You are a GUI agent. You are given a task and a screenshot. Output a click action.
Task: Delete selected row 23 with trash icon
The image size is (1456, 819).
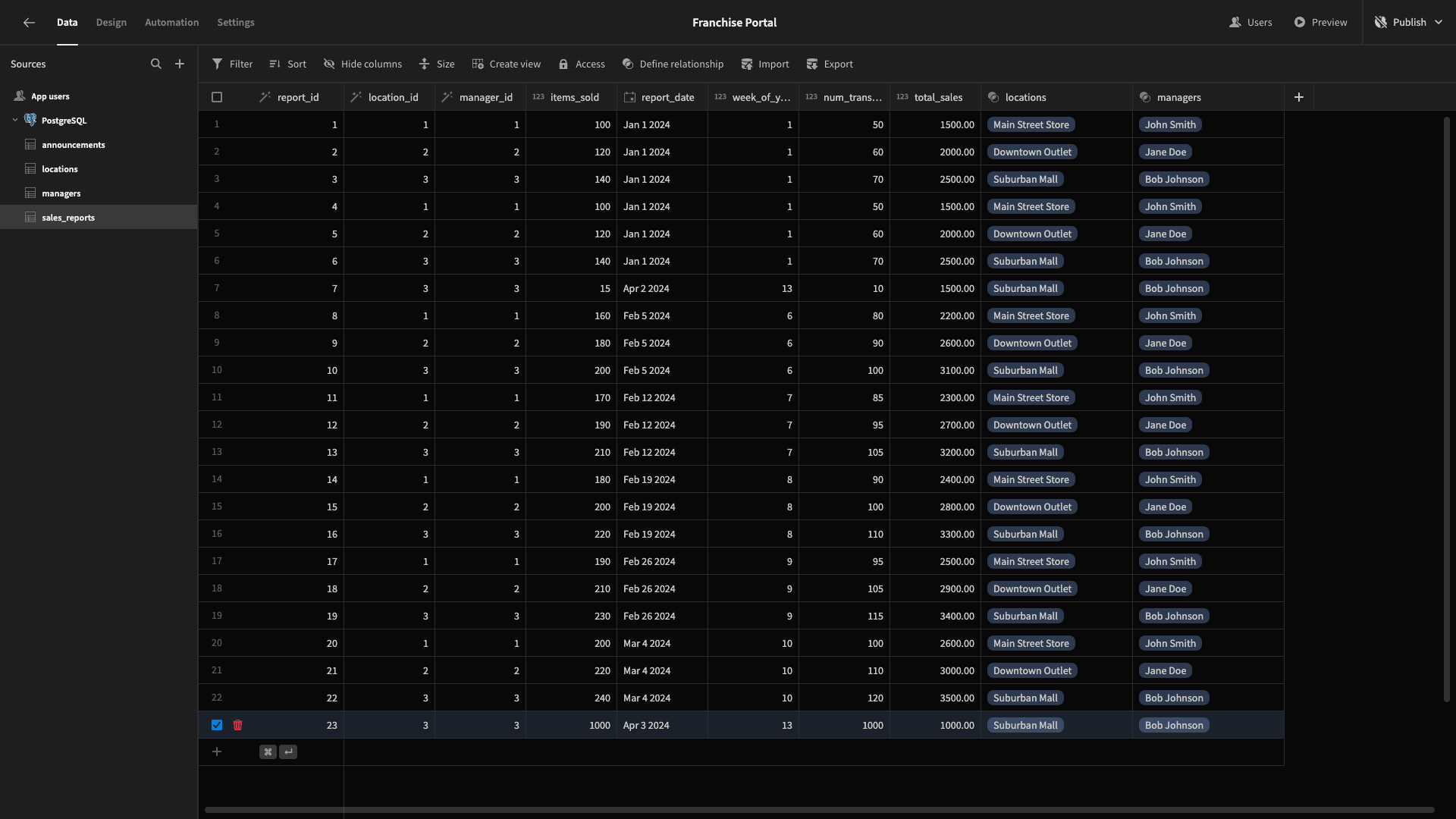pos(237,725)
